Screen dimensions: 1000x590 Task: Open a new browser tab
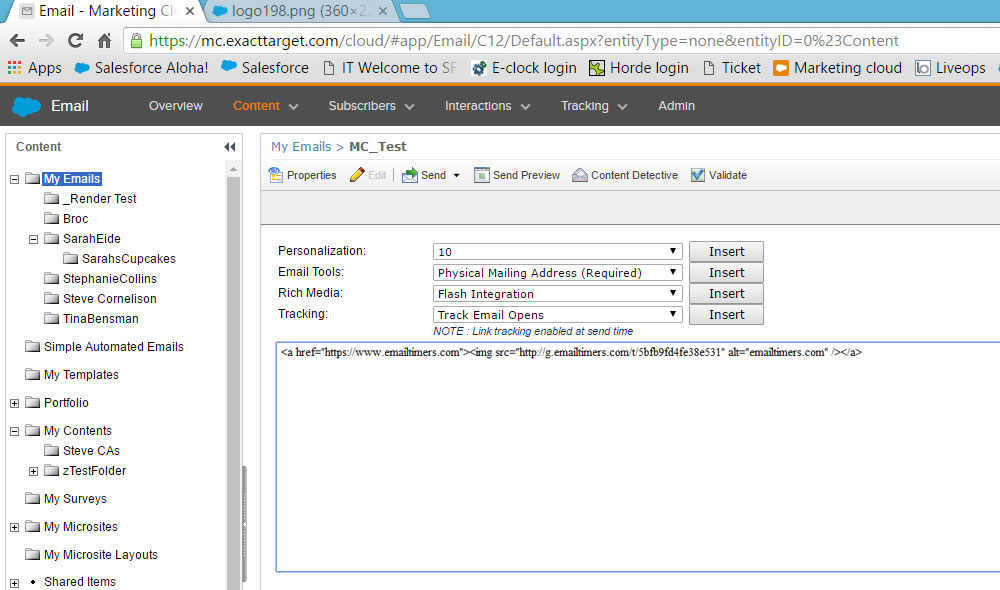[415, 11]
